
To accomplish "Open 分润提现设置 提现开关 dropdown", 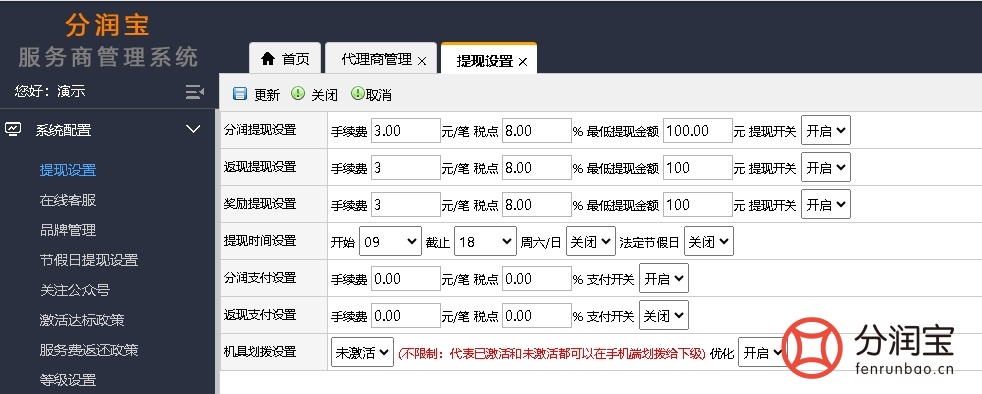I will pyautogui.click(x=825, y=130).
